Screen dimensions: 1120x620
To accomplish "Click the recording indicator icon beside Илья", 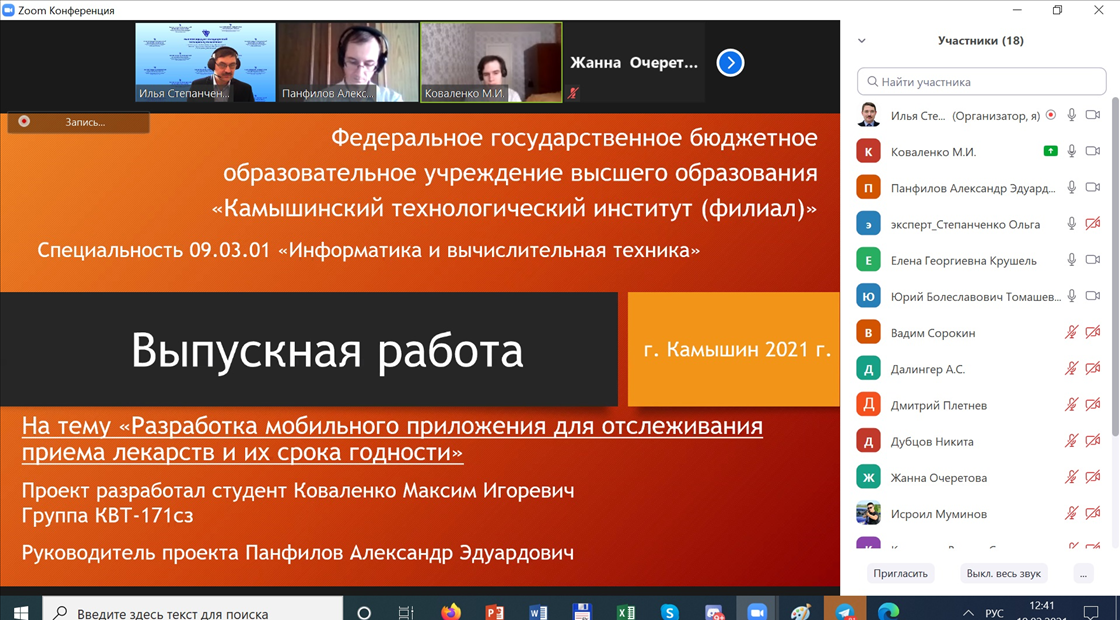I will pyautogui.click(x=1050, y=116).
